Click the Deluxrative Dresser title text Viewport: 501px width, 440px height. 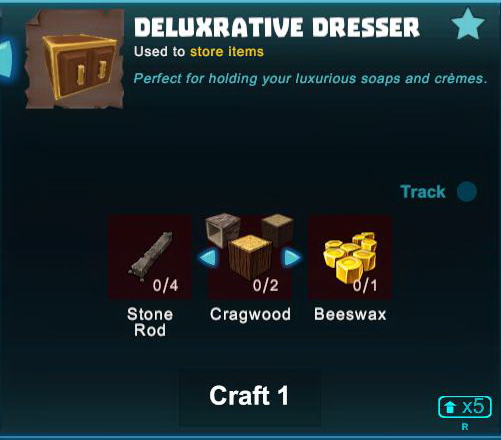point(277,27)
